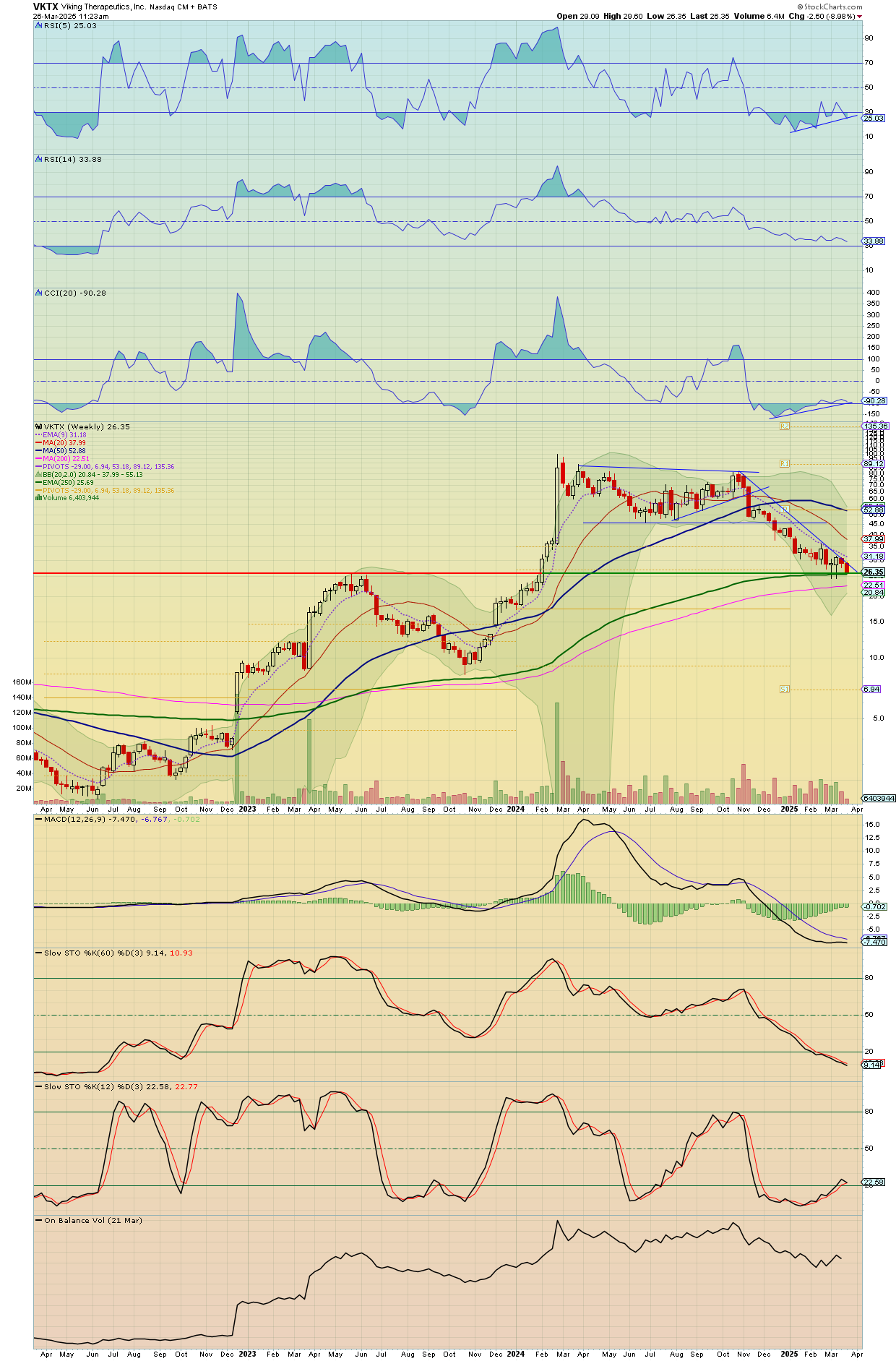Click the 160M volume scale label
The height and width of the screenshot is (1361, 896).
pos(22,682)
